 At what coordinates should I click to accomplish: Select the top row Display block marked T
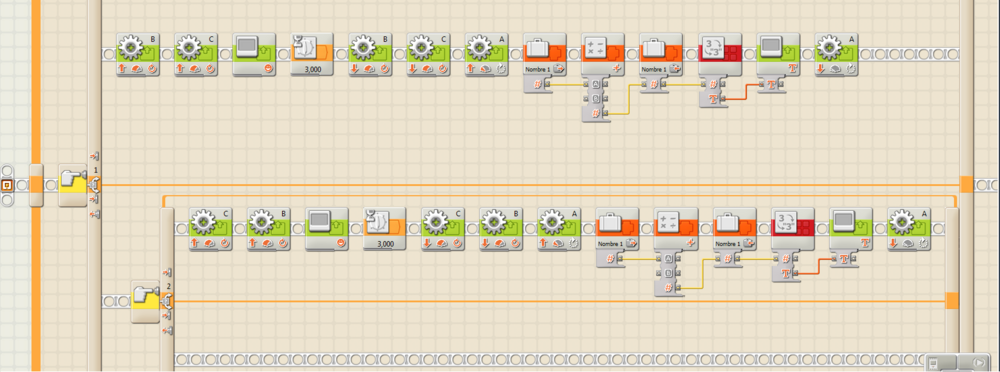[x=778, y=54]
